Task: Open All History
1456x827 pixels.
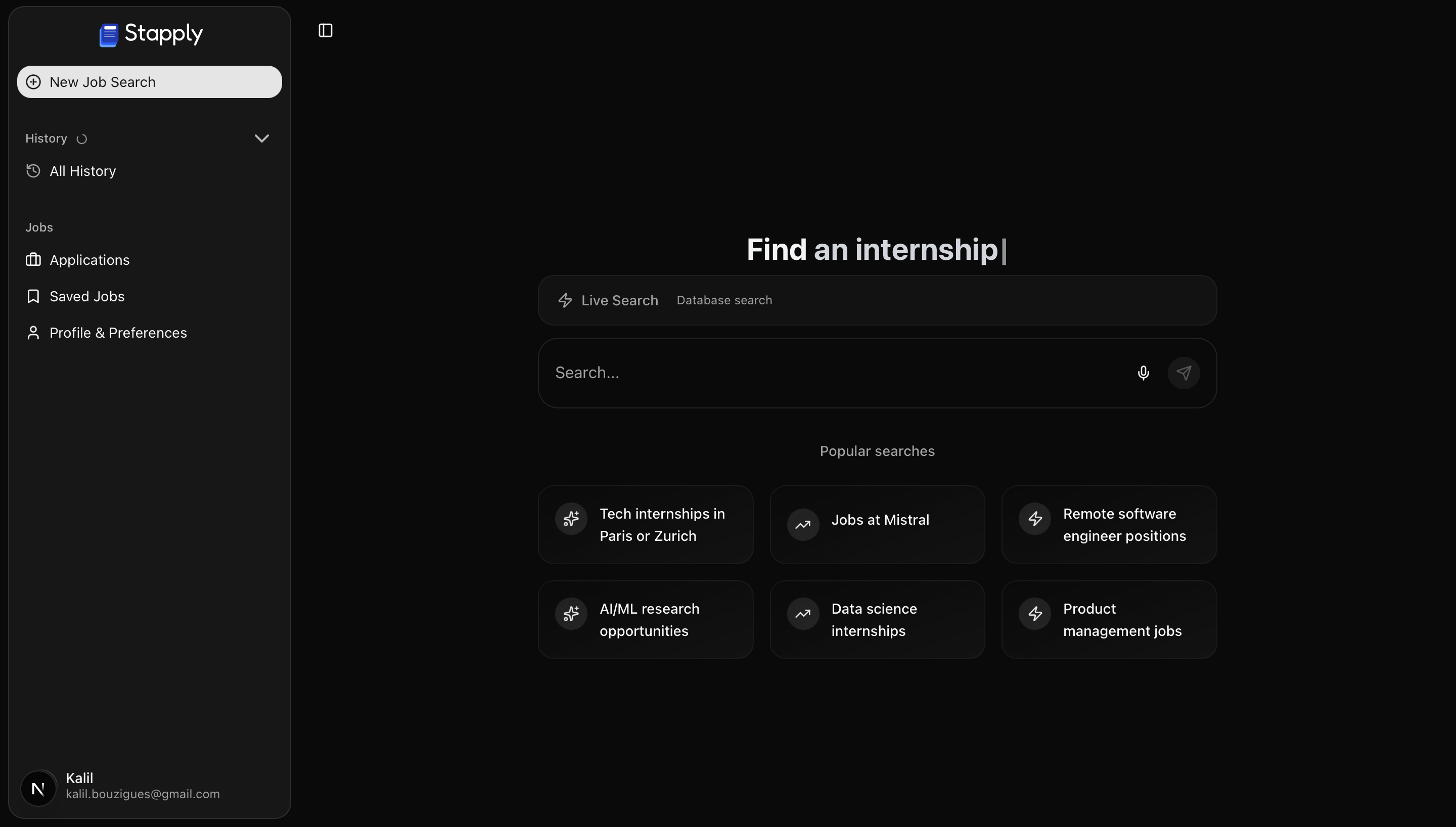Action: [x=82, y=171]
